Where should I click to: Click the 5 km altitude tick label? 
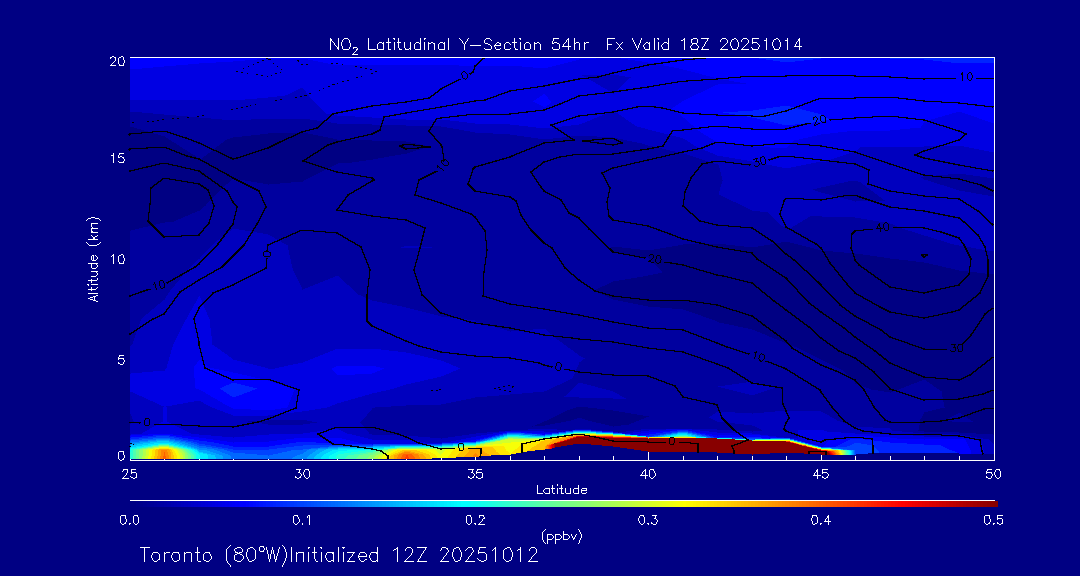tap(116, 359)
